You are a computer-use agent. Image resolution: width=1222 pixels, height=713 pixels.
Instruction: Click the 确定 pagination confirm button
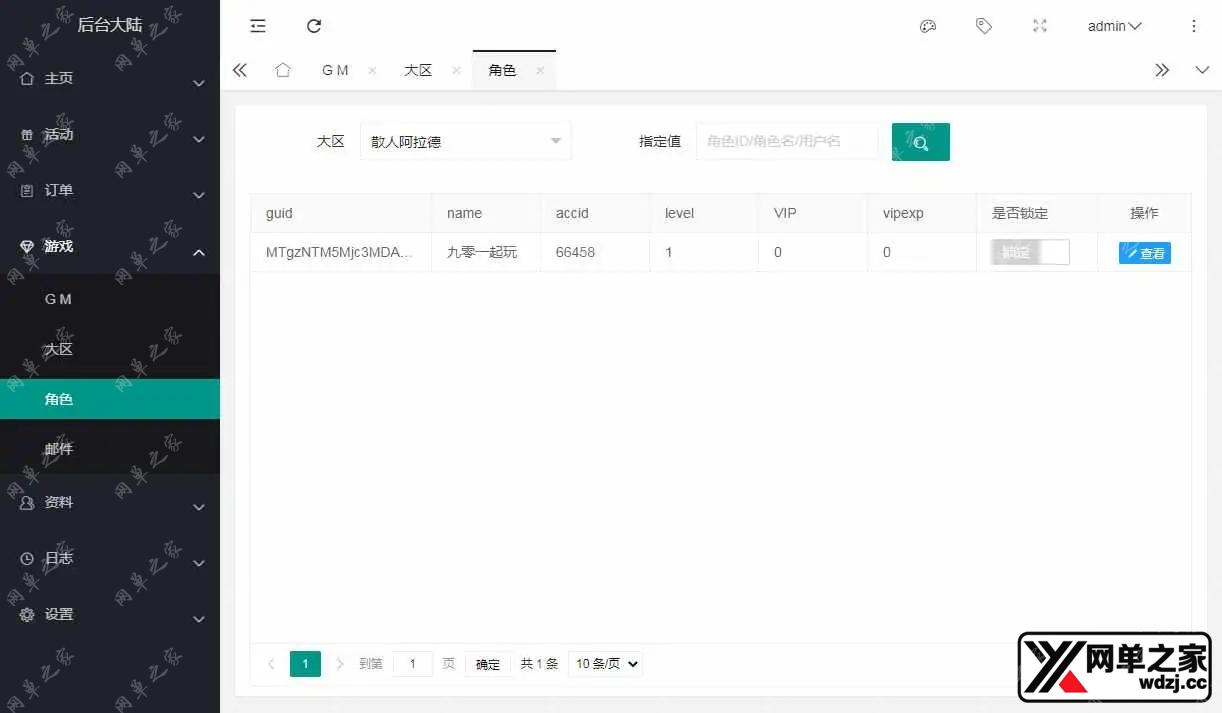(x=488, y=664)
